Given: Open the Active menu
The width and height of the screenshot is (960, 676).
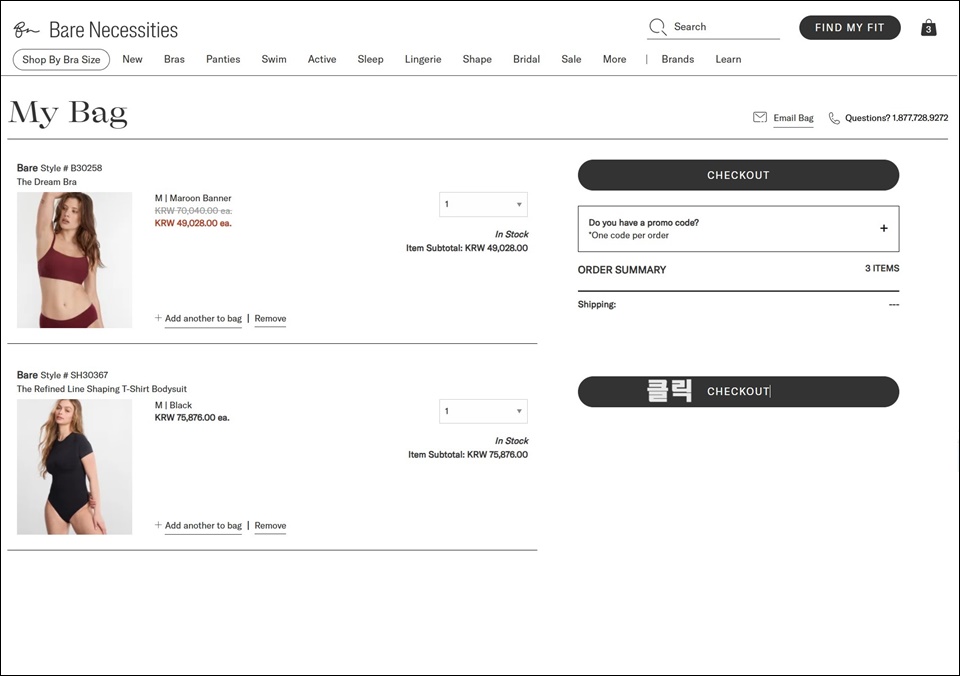Looking at the screenshot, I should click(x=322, y=59).
